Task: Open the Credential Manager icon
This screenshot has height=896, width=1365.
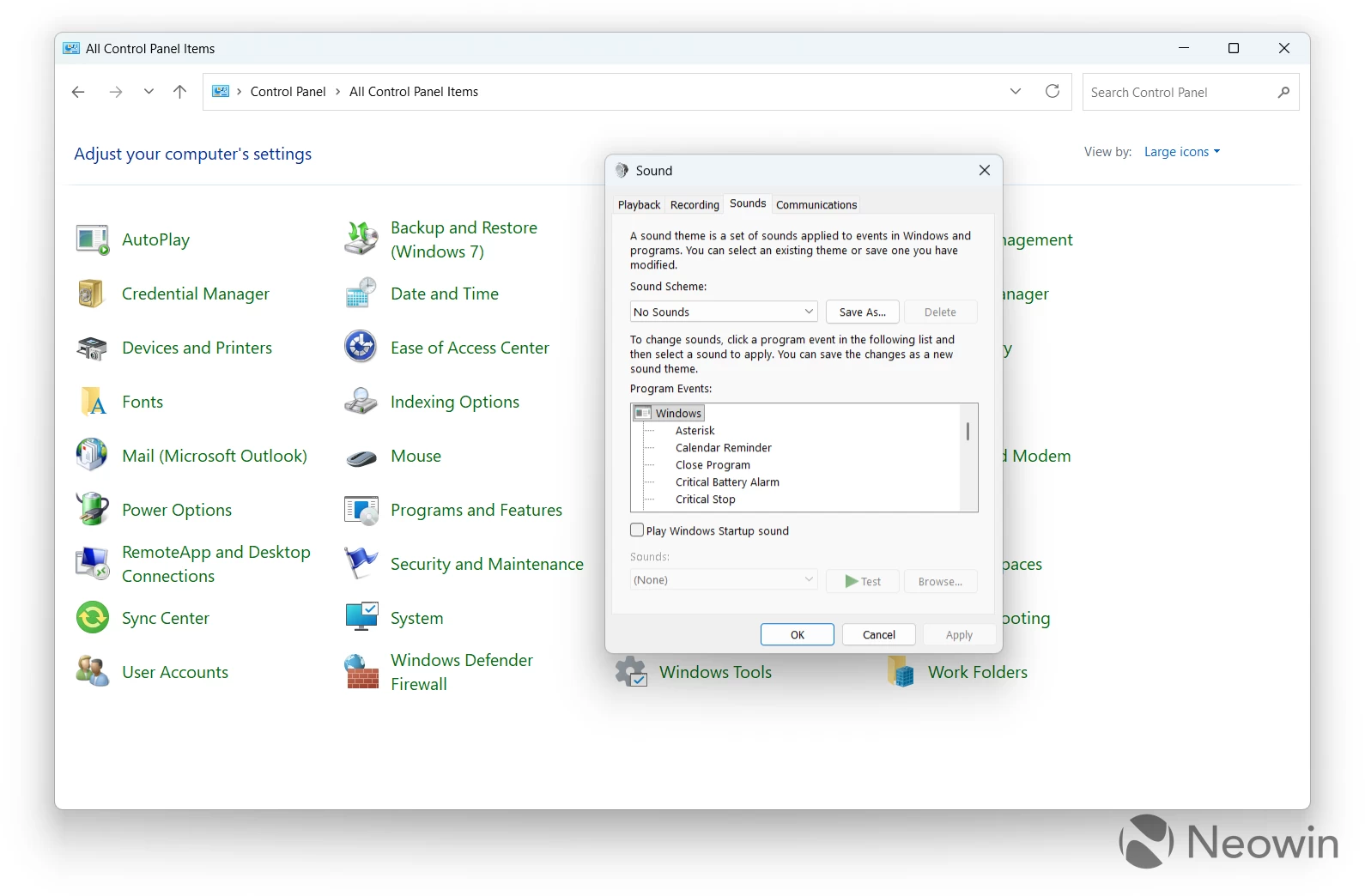Action: pyautogui.click(x=92, y=294)
